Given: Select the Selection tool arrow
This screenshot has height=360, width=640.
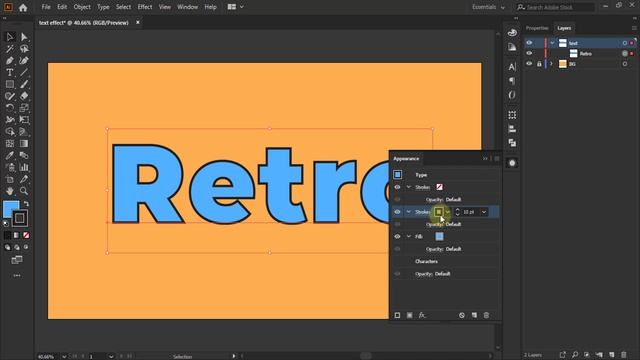Looking at the screenshot, I should (x=10, y=37).
